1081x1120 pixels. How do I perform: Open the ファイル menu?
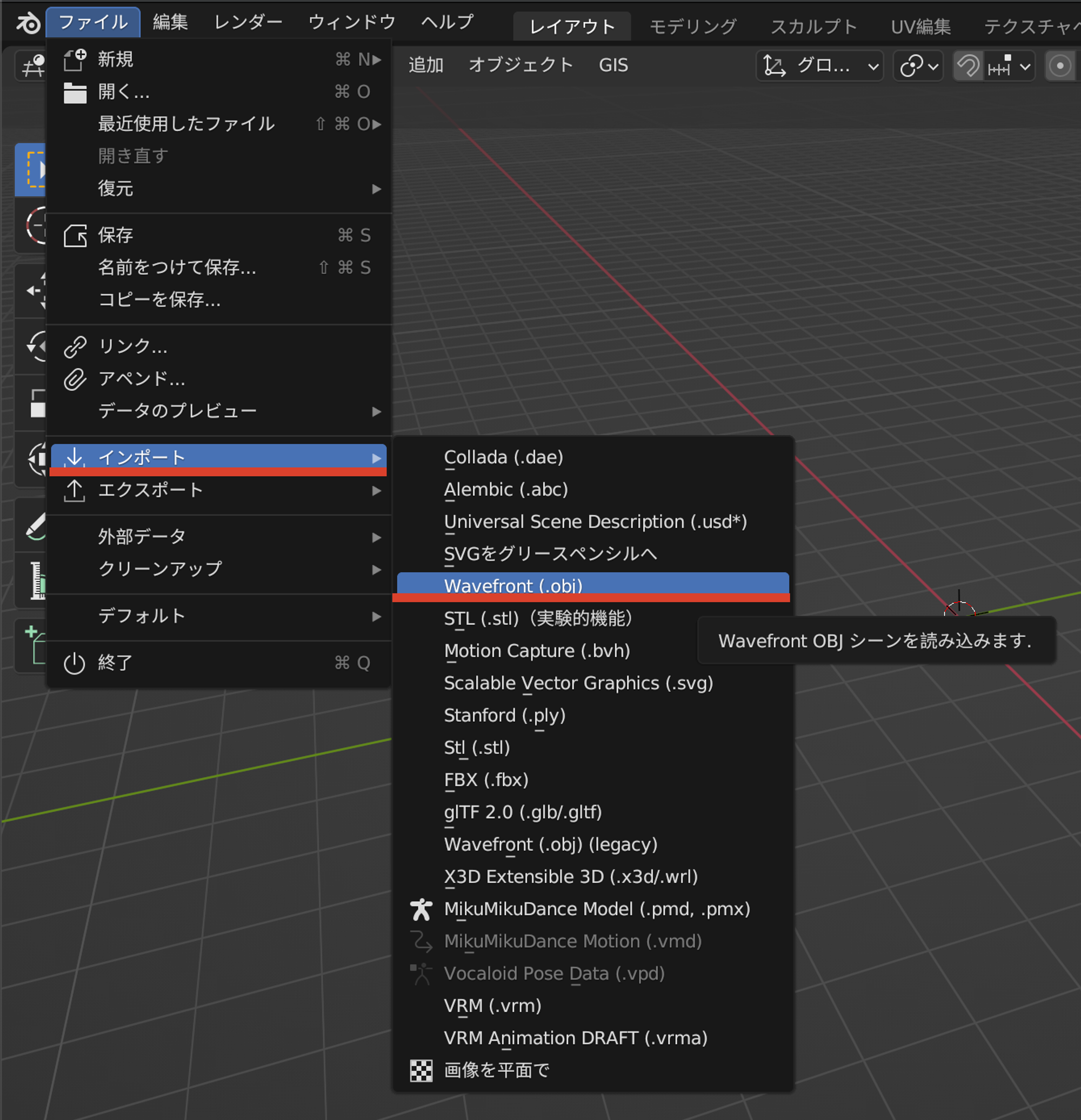pyautogui.click(x=93, y=22)
